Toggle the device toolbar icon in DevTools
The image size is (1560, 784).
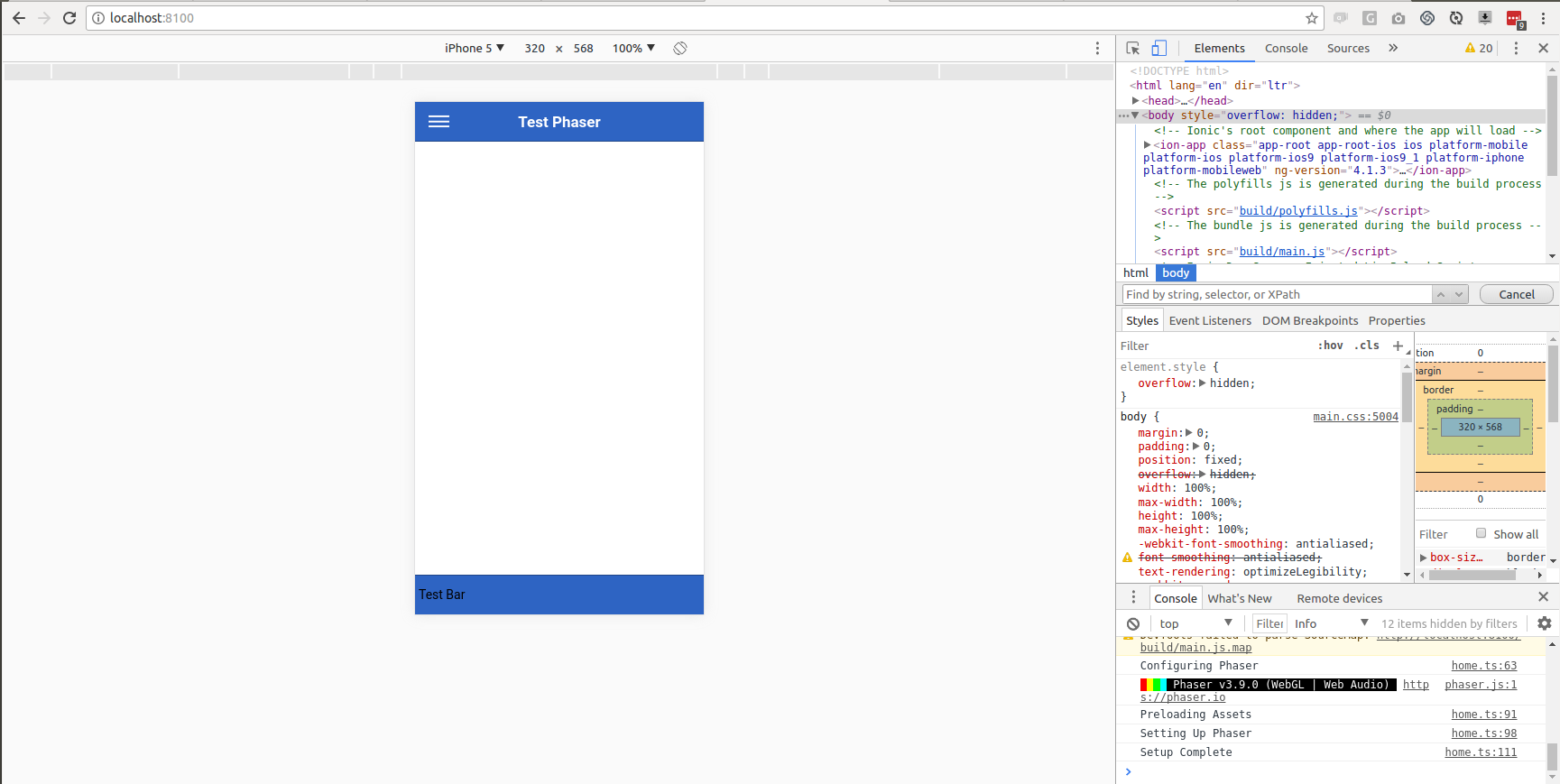pos(1159,48)
